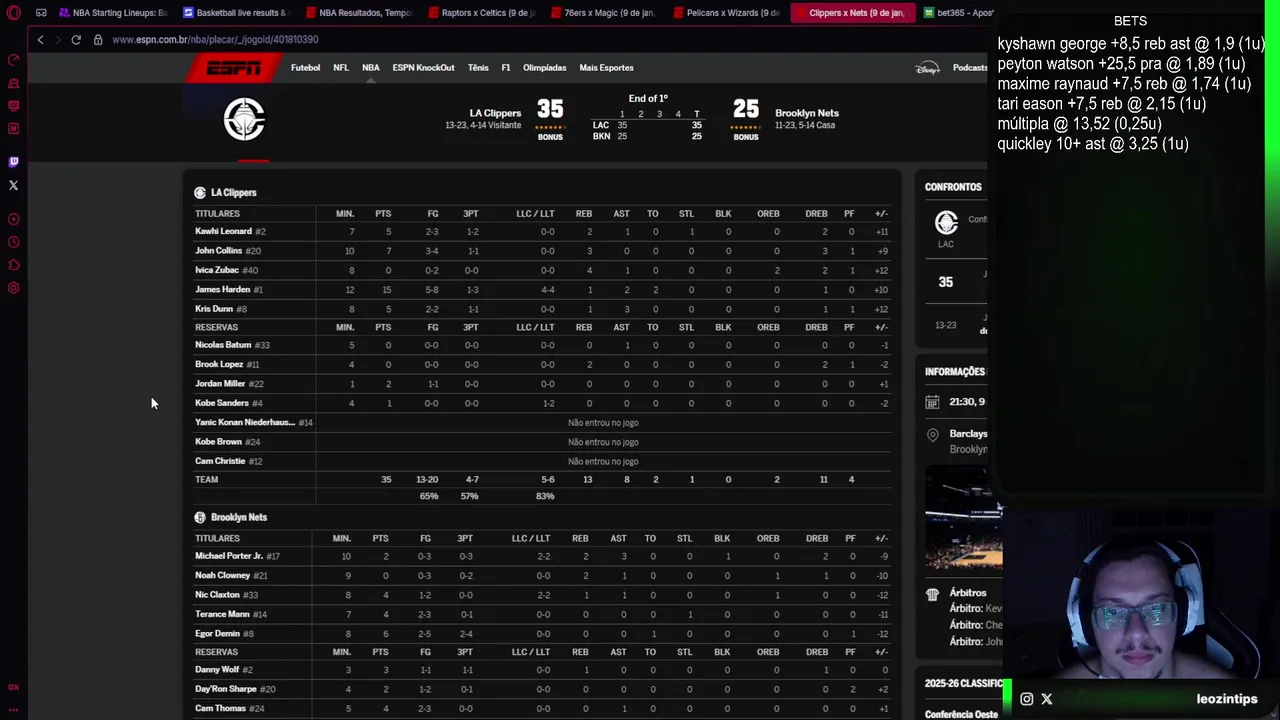Screen dimensions: 1280x720
Task: Select the Clippers x Nets tab
Action: click(x=852, y=13)
